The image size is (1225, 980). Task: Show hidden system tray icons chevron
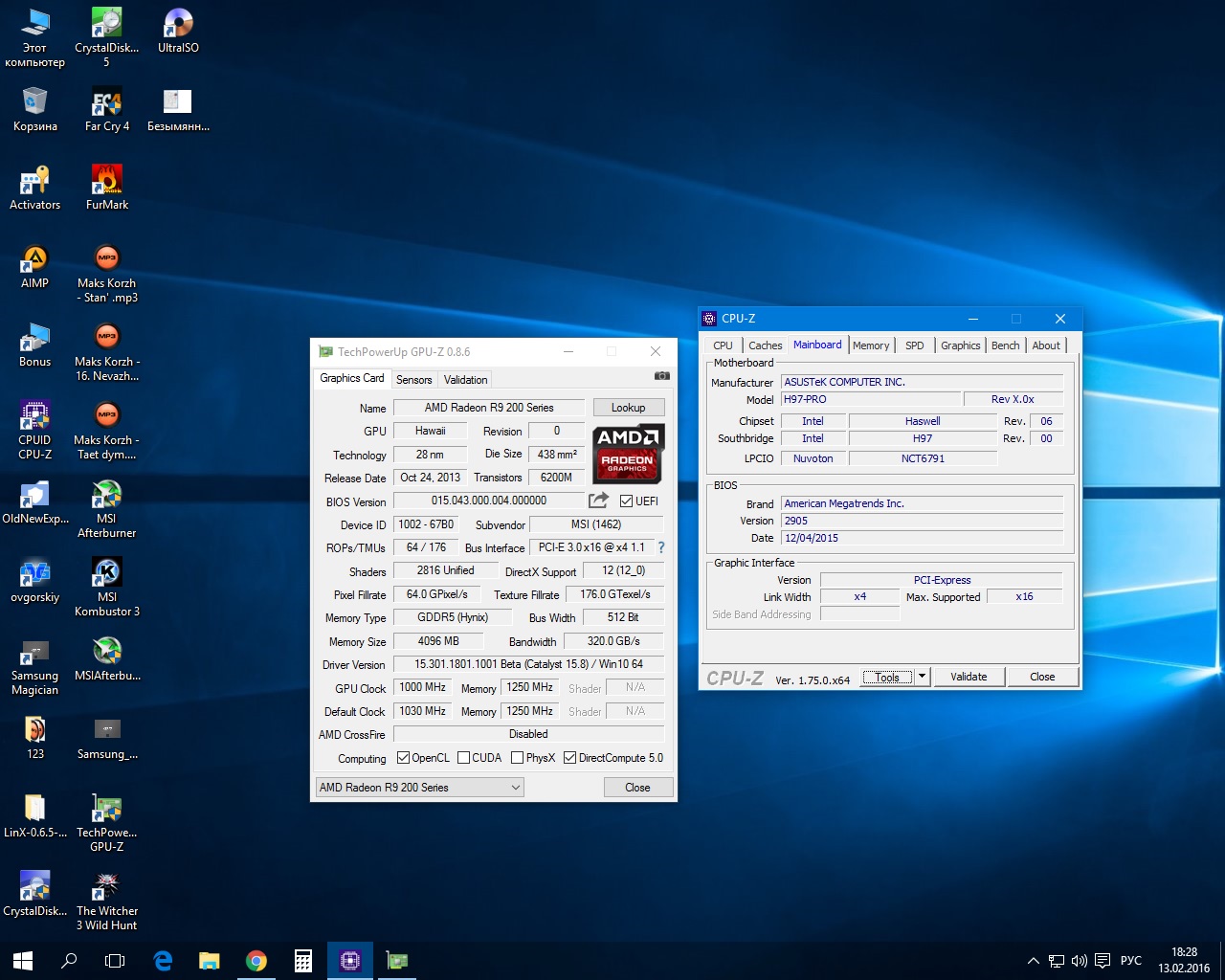pos(1033,961)
